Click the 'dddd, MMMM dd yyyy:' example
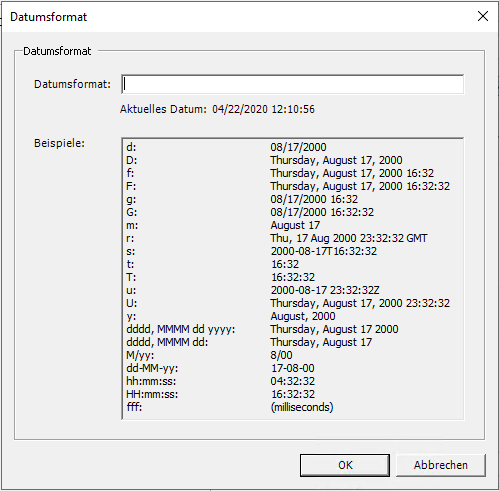Image resolution: width=499 pixels, height=491 pixels. coord(292,329)
